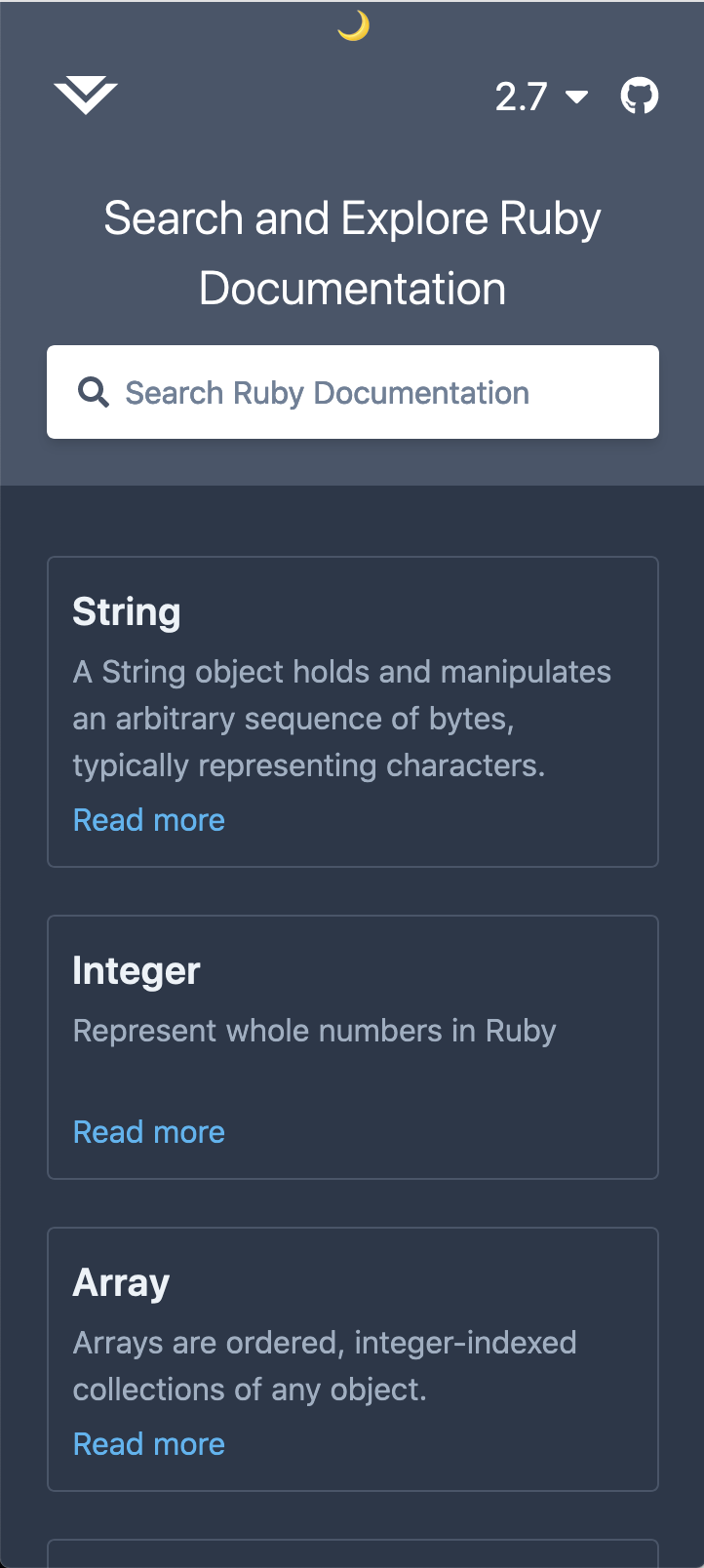Click the String object description text
Image resolution: width=704 pixels, height=1568 pixels.
pyautogui.click(x=342, y=719)
